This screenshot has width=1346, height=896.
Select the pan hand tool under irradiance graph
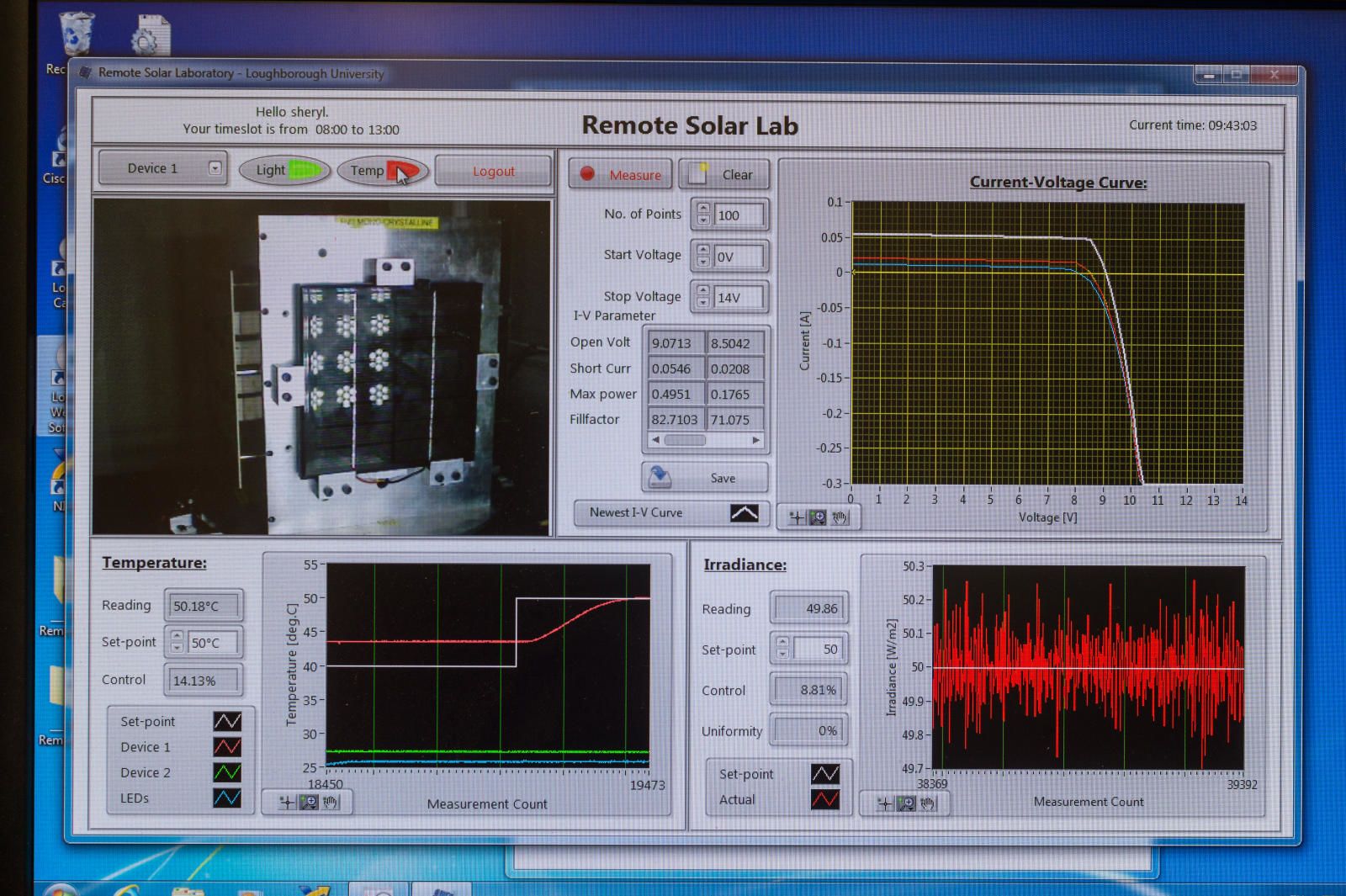pos(928,804)
